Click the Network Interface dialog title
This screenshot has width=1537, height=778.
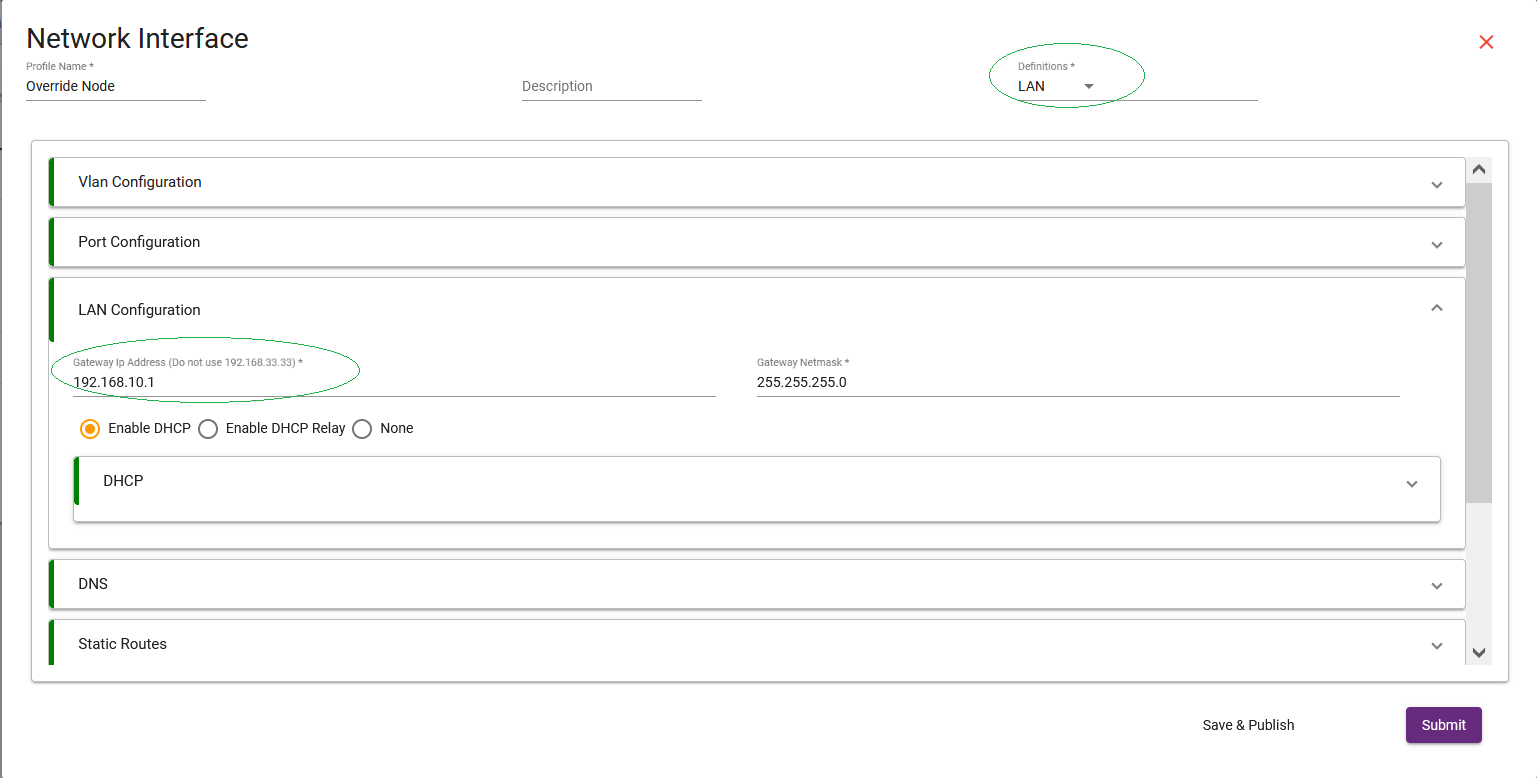pyautogui.click(x=137, y=39)
